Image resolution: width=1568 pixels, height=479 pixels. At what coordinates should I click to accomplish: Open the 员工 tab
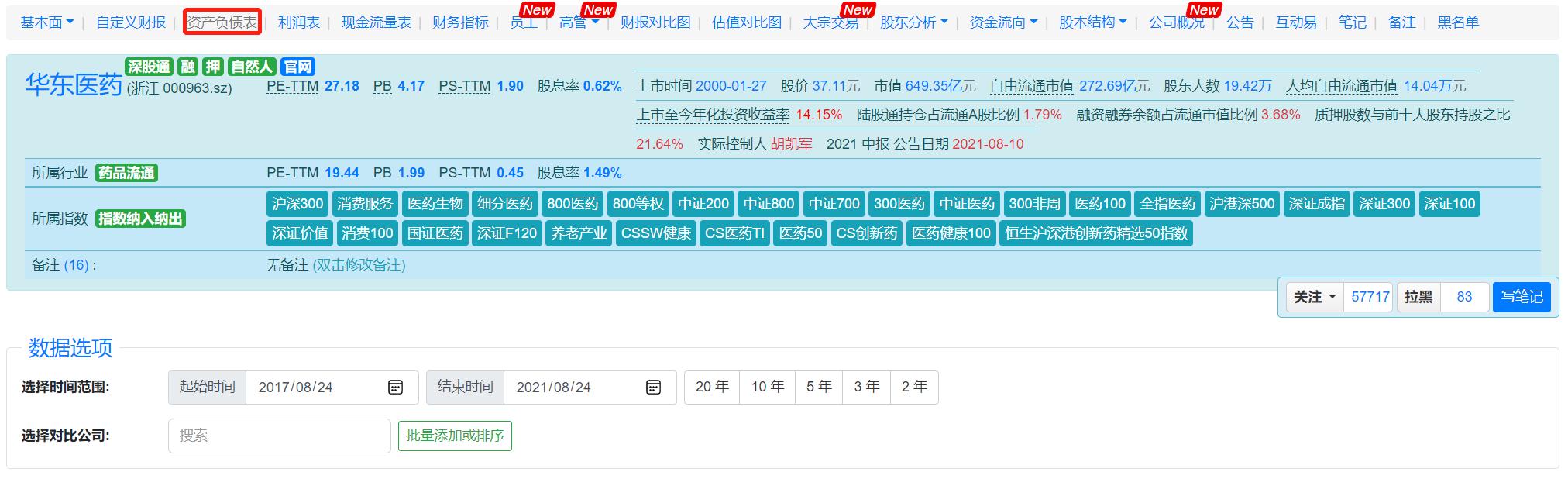coord(524,22)
